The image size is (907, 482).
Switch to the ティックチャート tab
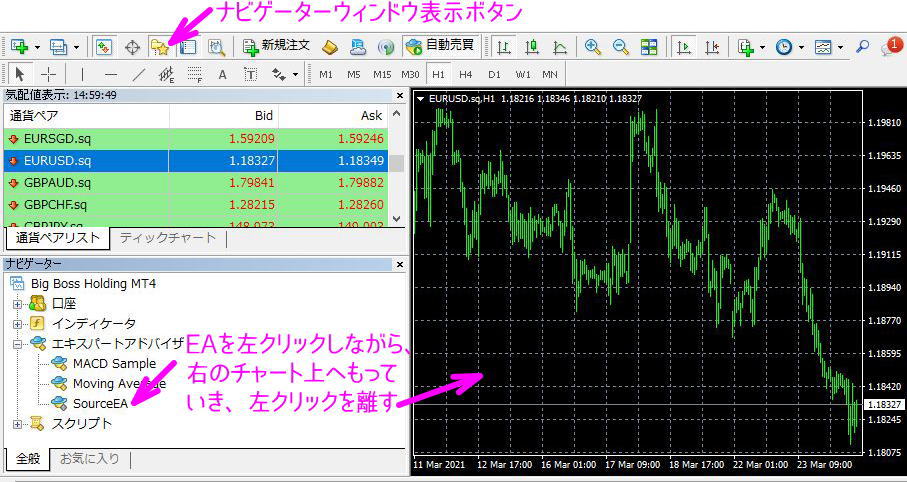(168, 237)
